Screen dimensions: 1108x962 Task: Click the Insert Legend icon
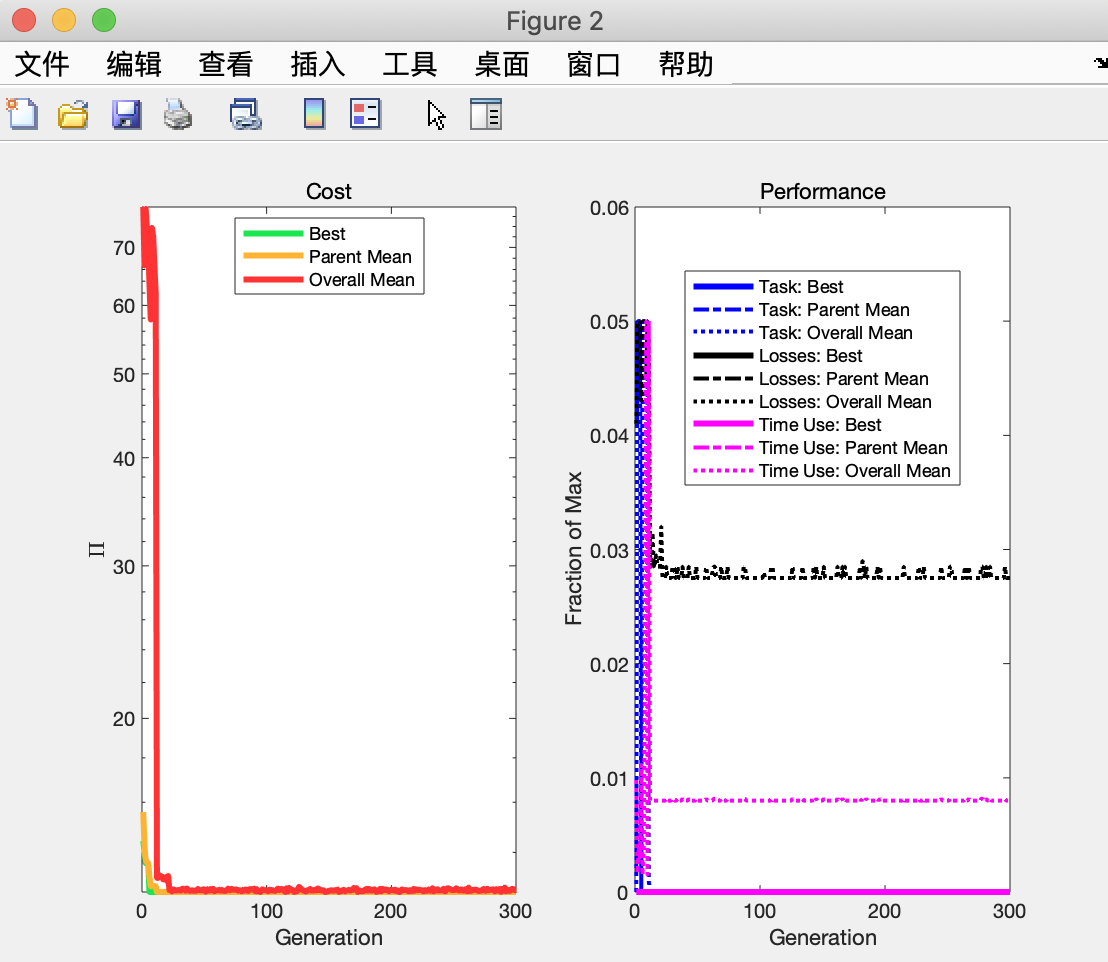[365, 114]
